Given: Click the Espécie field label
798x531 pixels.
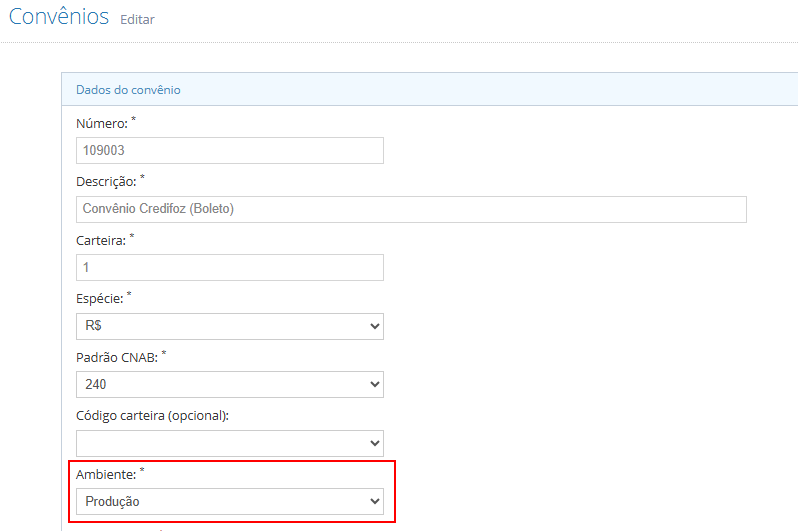Looking at the screenshot, I should tap(100, 299).
